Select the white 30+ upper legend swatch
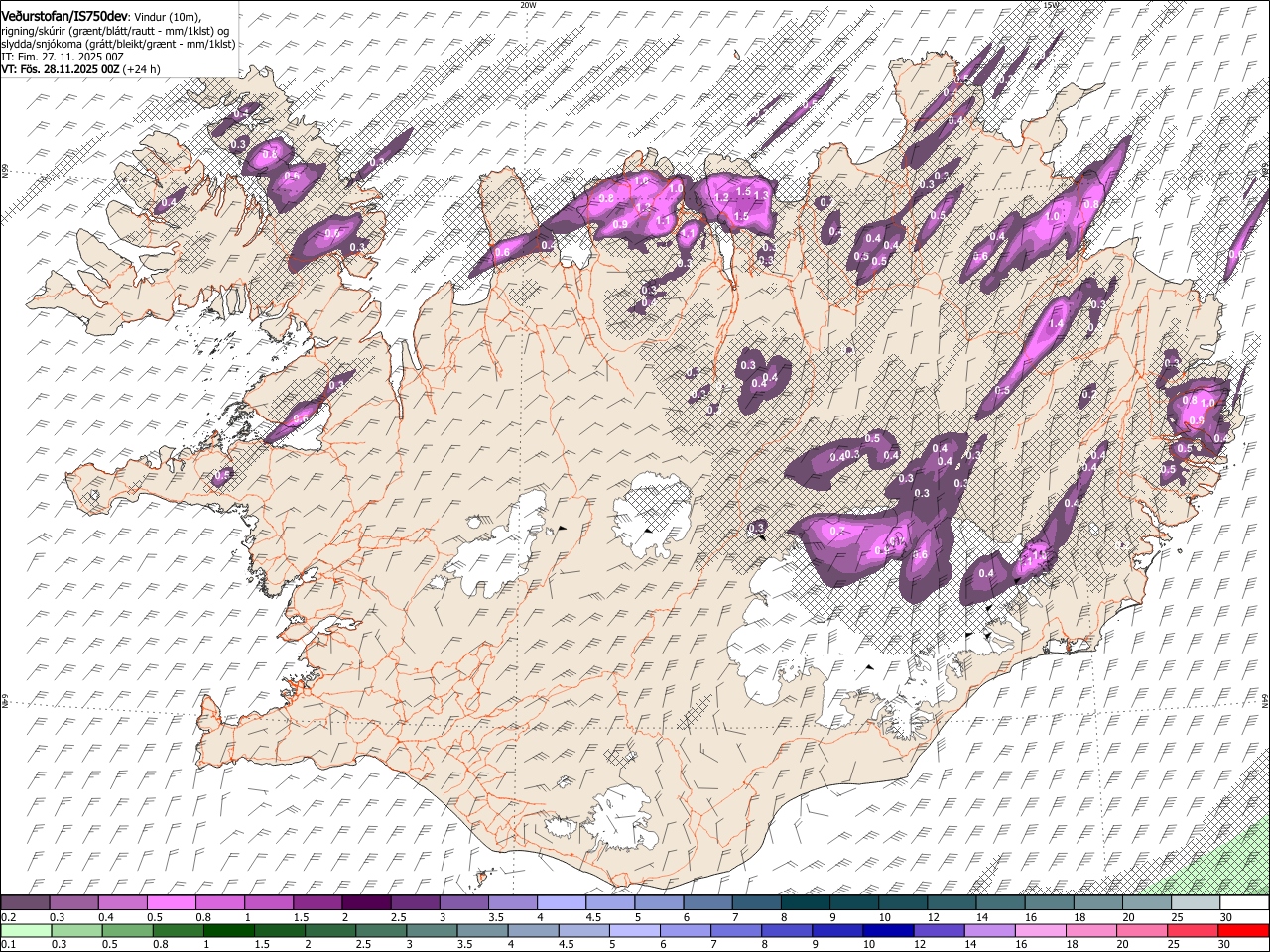The height and width of the screenshot is (952, 1270). click(1244, 903)
